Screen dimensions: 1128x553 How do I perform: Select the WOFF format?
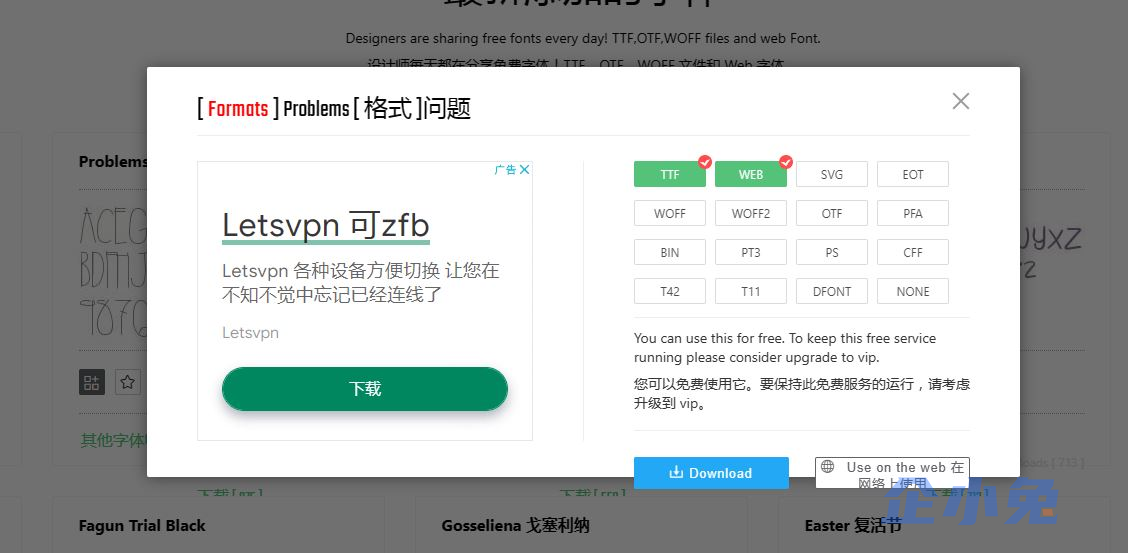coord(670,214)
